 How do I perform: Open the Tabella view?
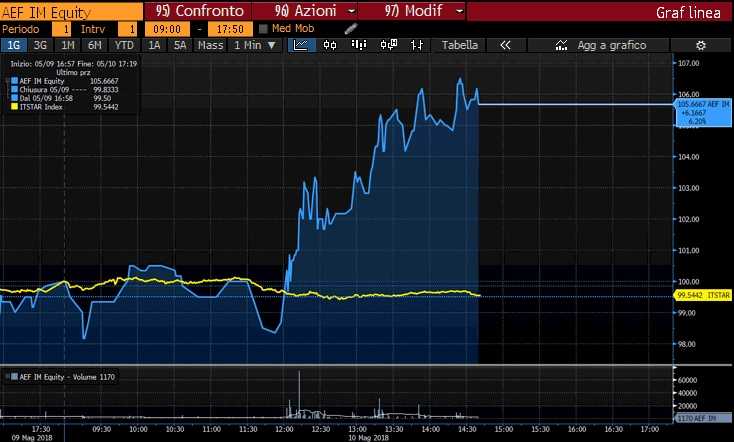(x=460, y=45)
